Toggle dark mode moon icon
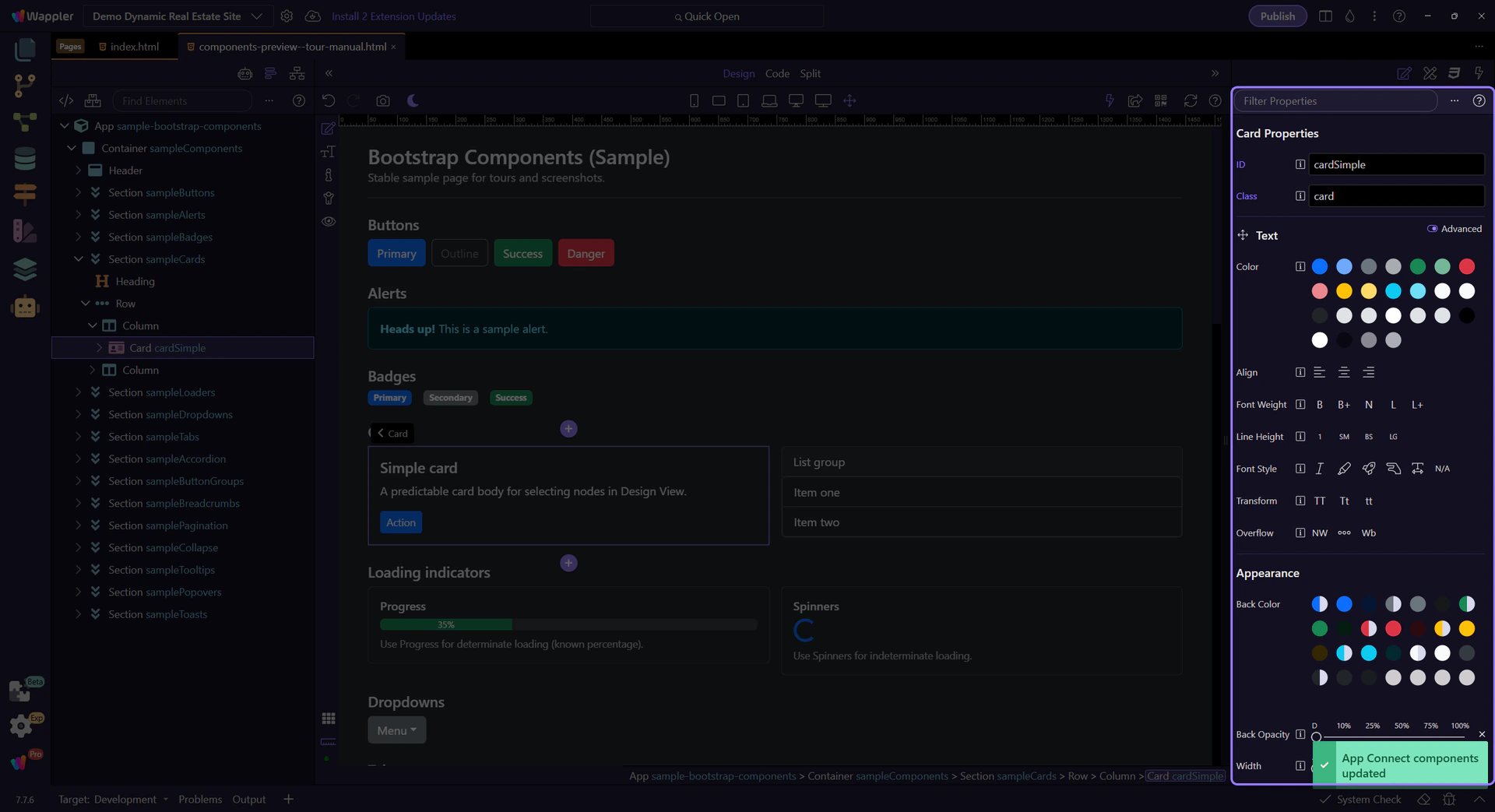Screen dimensions: 1495x812 pos(413,100)
